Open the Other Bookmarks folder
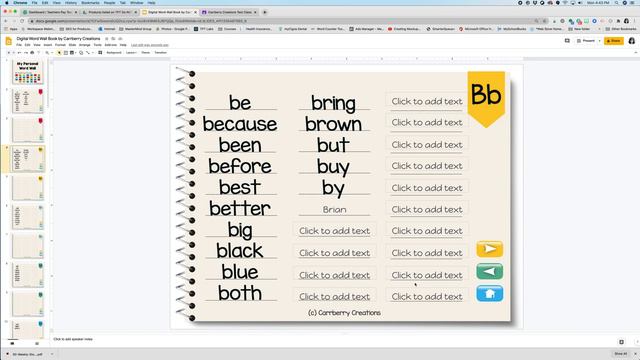Viewport: 640px width, 360px height. (x=621, y=29)
